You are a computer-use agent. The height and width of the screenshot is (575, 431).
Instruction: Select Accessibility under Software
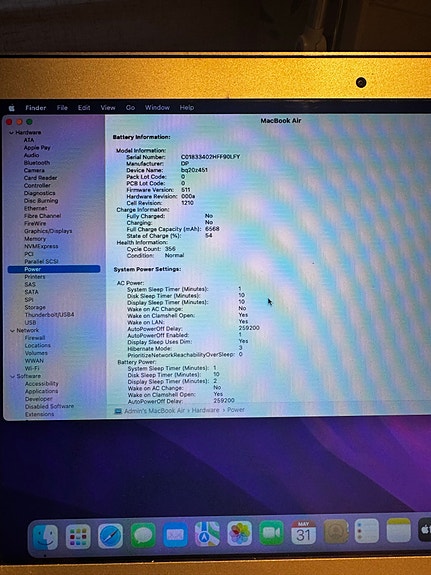click(x=41, y=384)
